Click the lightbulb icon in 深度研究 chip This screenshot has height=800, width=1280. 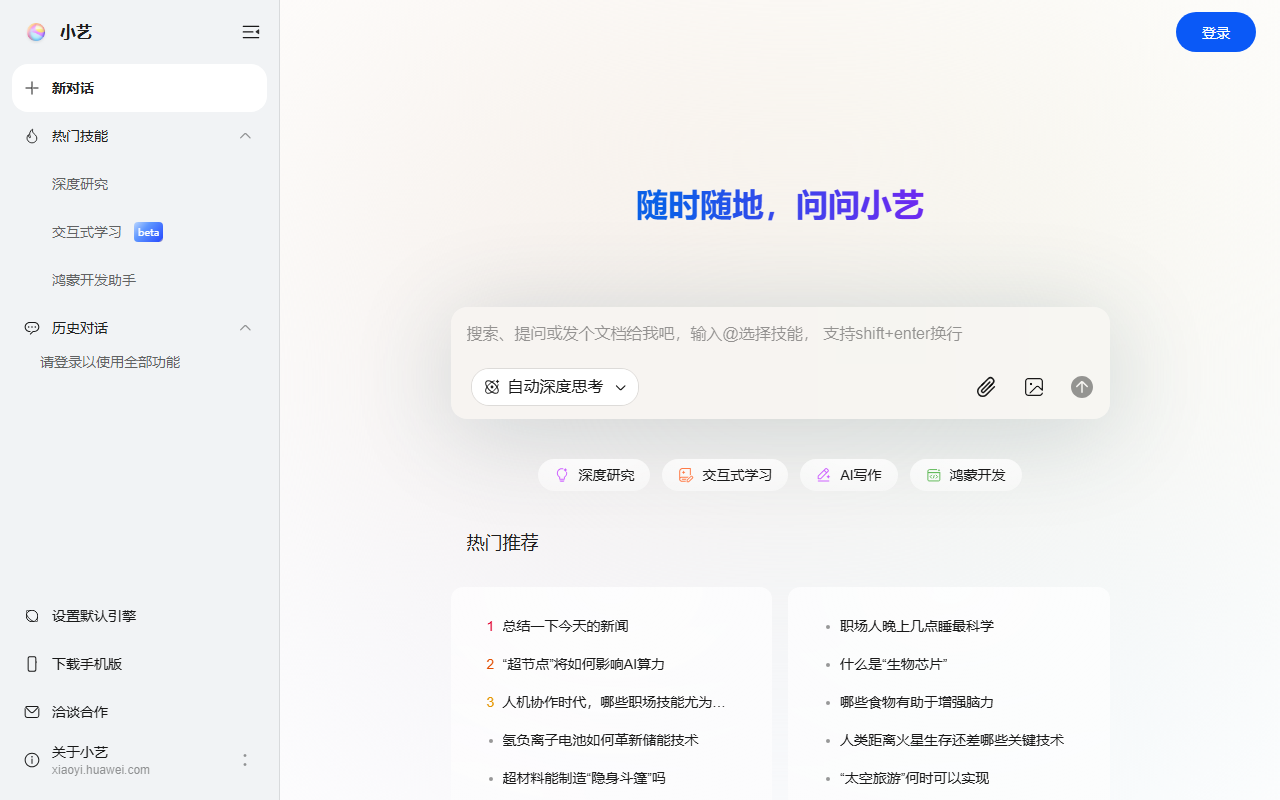[562, 475]
